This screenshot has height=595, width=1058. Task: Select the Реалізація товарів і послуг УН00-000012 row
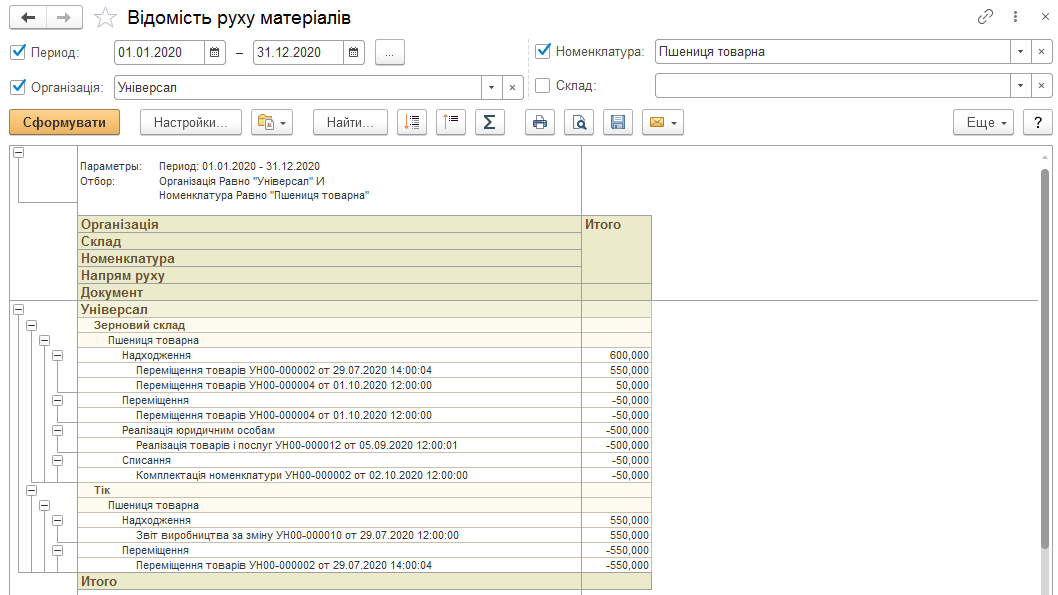pyautogui.click(x=364, y=445)
